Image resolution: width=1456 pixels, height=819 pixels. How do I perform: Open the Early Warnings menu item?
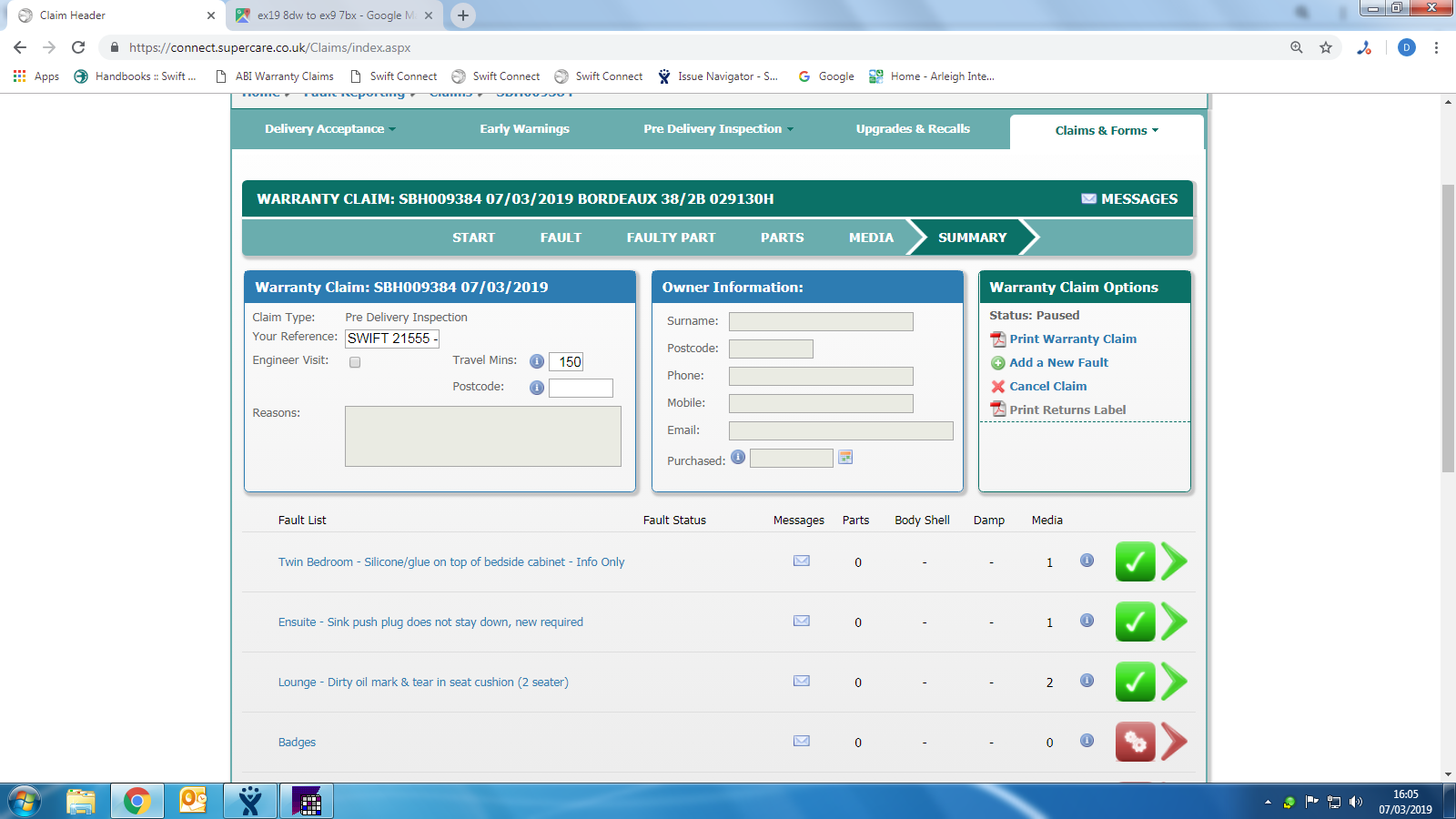524,129
